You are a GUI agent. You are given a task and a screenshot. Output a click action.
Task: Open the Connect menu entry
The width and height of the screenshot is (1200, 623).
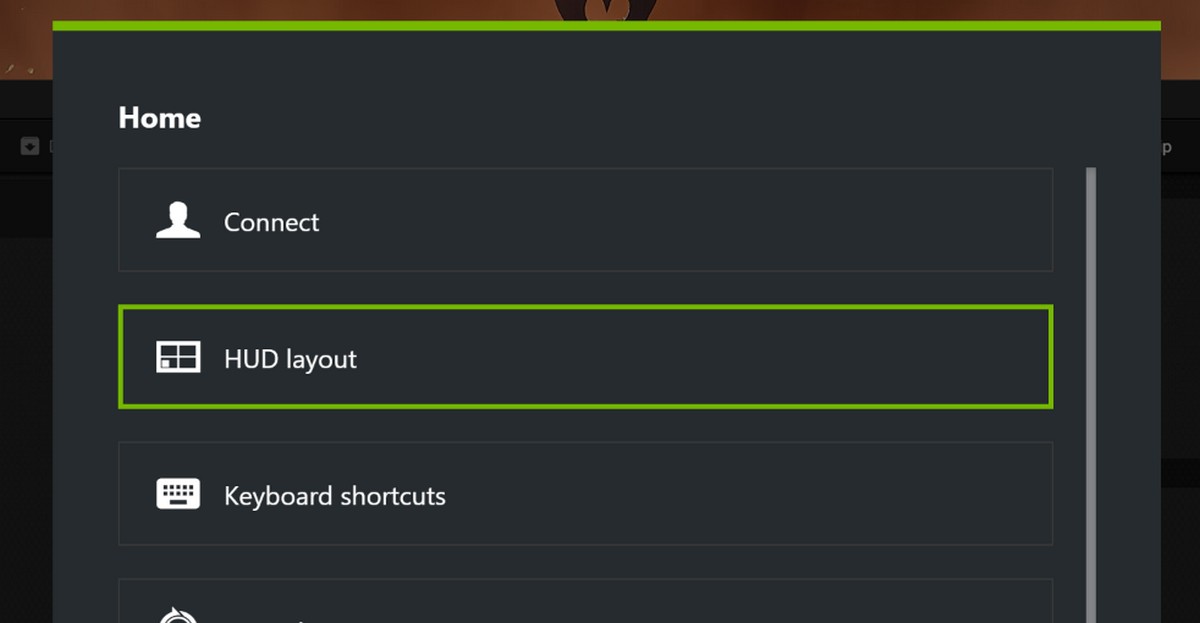[271, 222]
